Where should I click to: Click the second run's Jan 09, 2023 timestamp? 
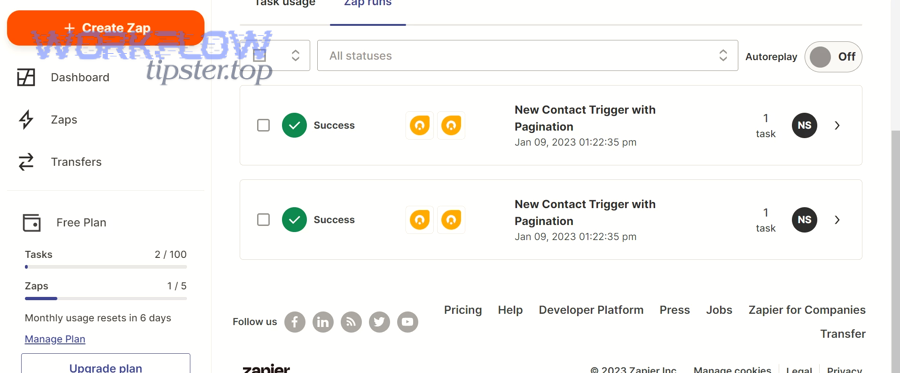point(575,236)
